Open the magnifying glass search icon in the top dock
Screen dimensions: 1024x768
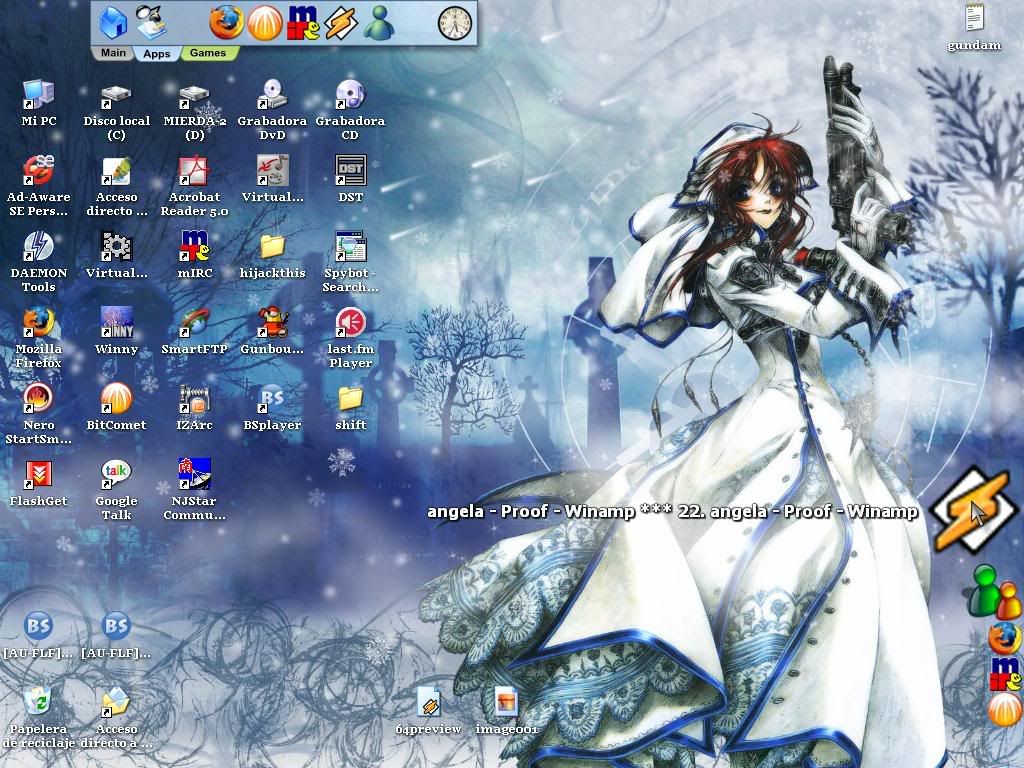[151, 22]
